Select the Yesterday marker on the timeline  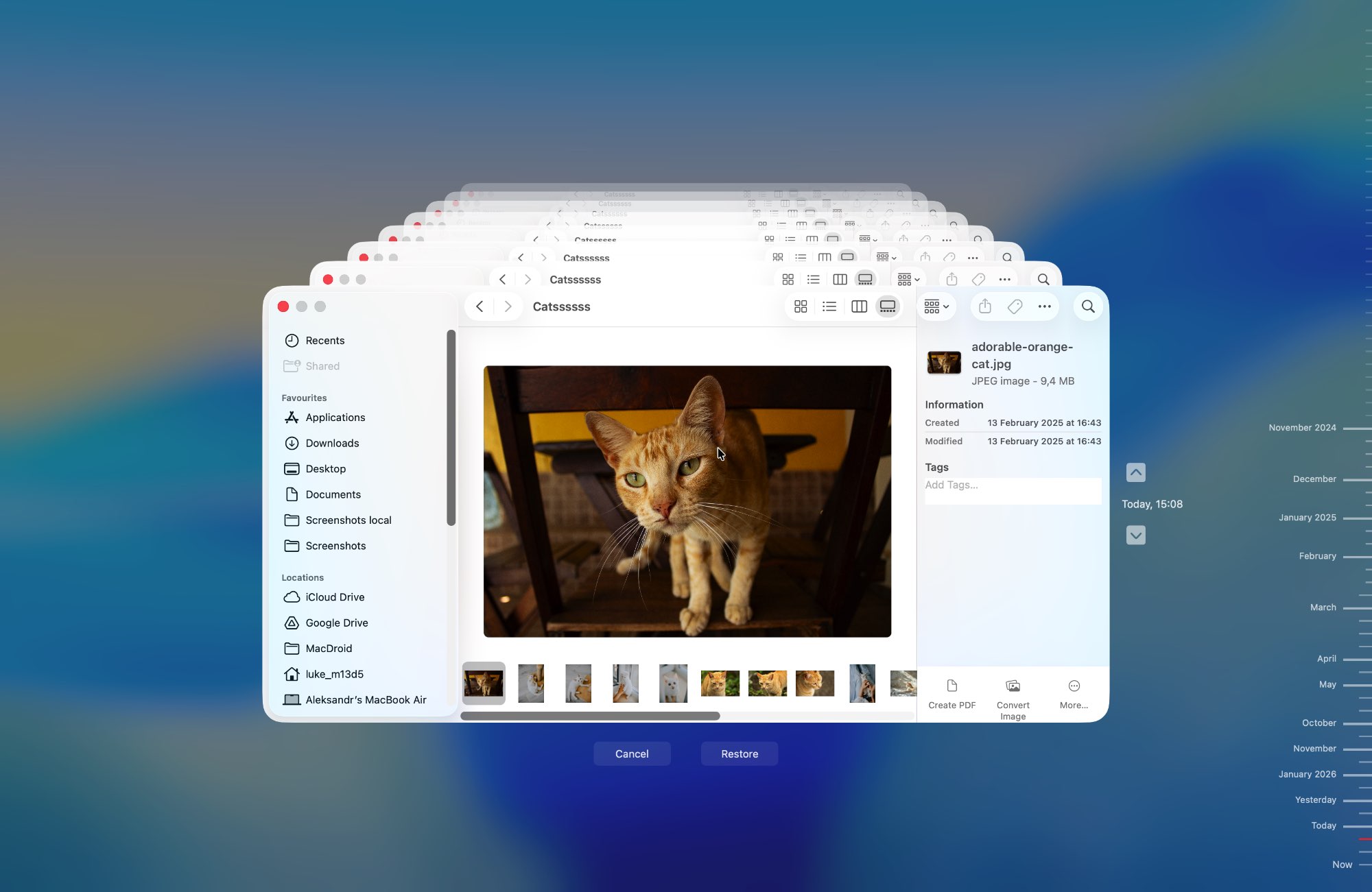pos(1315,800)
